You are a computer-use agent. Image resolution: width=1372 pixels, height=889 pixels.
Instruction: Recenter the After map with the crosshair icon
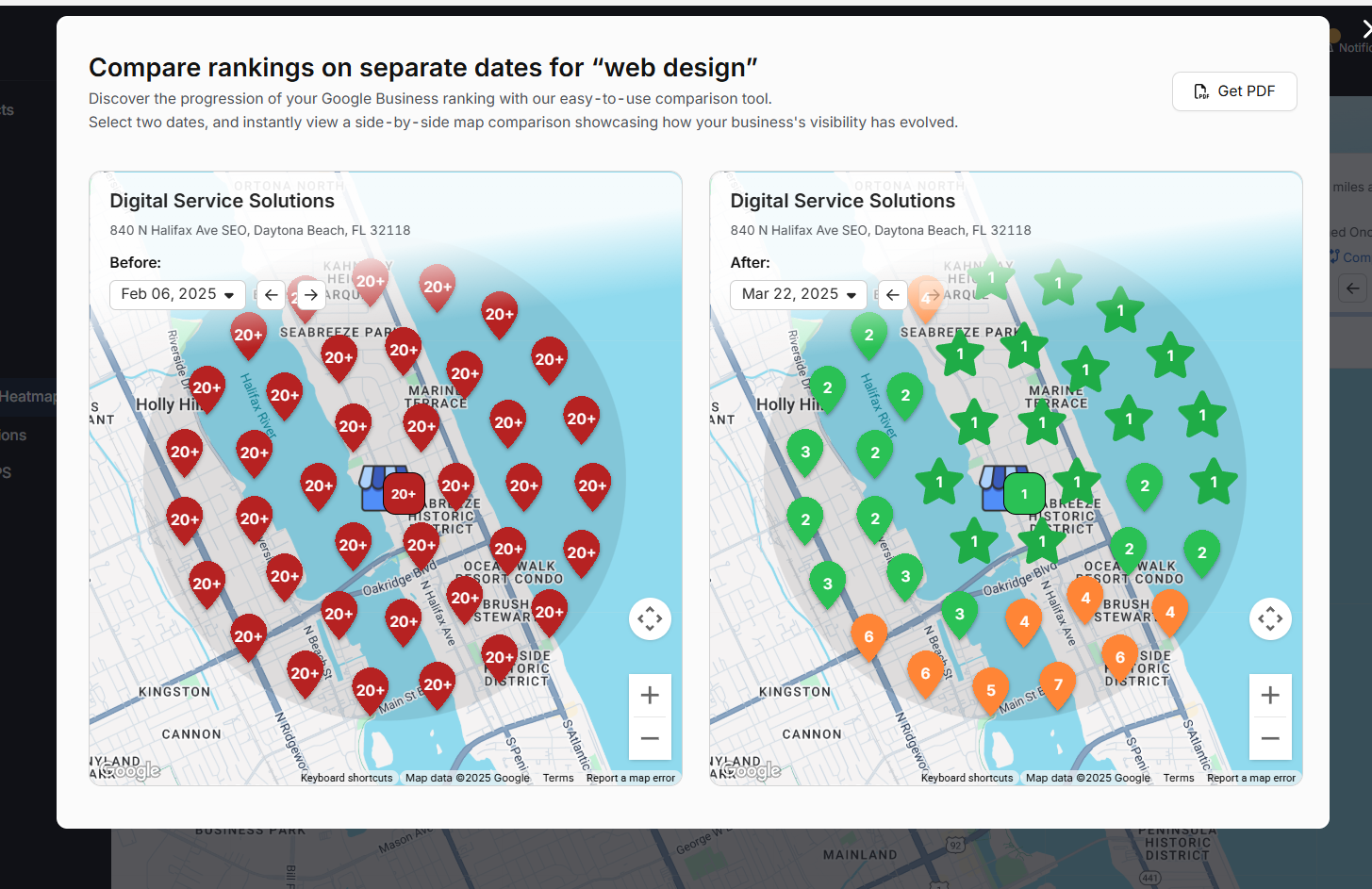point(1270,619)
